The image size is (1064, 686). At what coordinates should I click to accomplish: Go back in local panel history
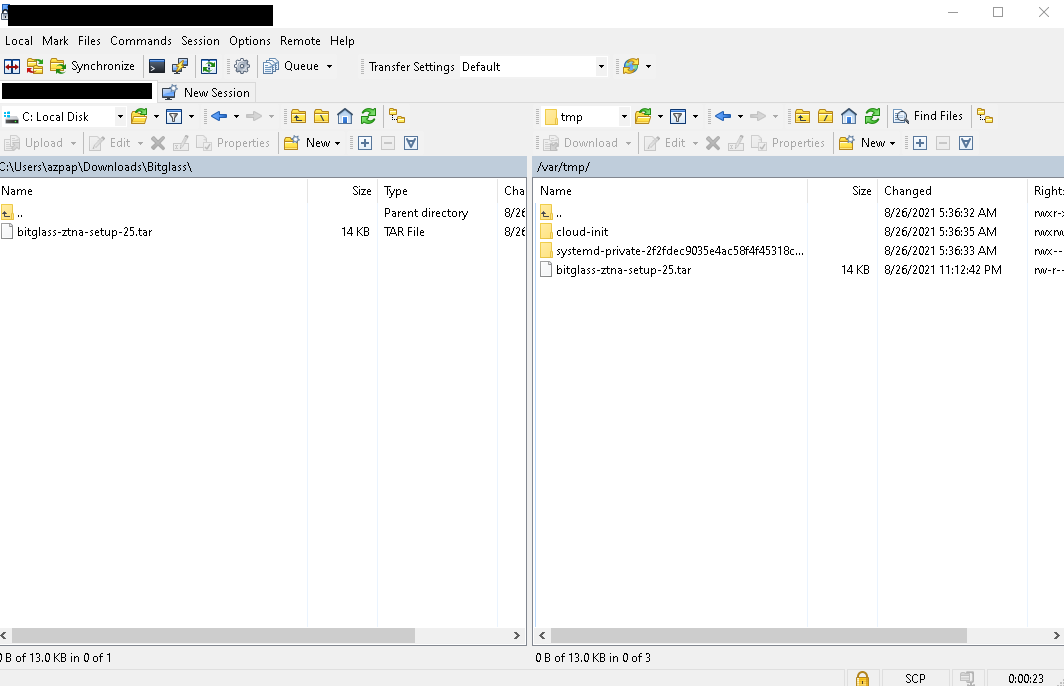click(218, 117)
